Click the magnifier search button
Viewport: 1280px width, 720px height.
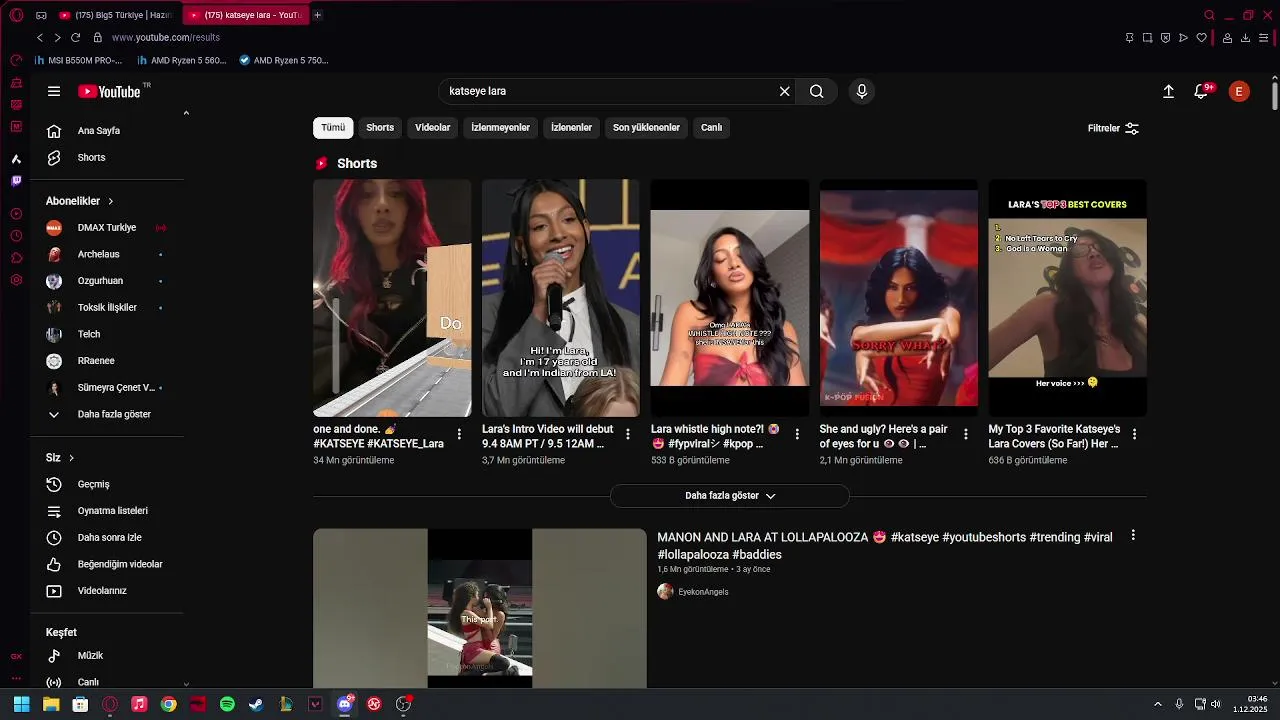point(817,91)
